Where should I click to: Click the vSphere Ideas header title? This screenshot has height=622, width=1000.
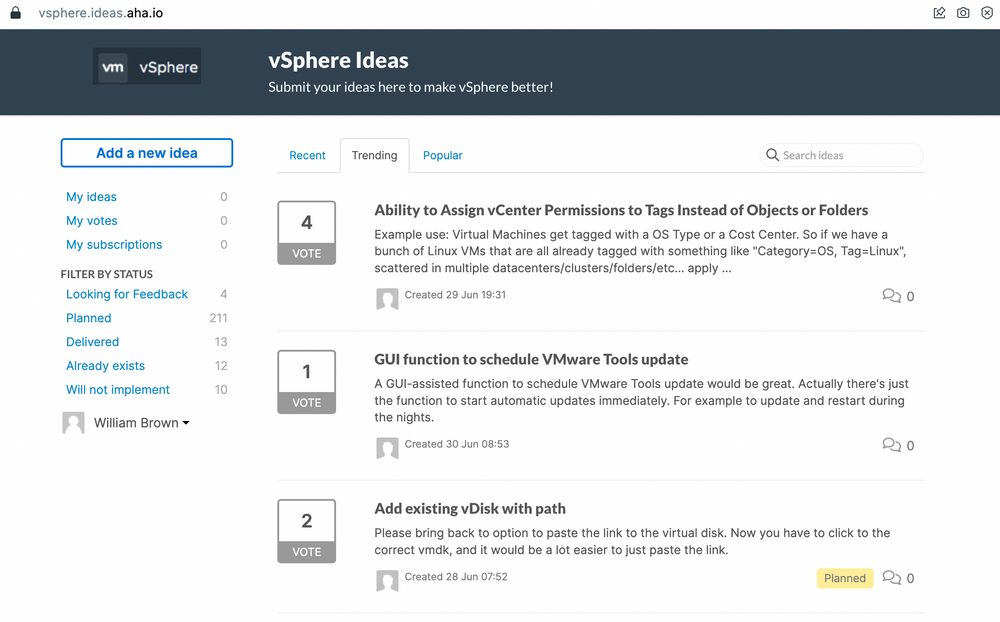(338, 60)
